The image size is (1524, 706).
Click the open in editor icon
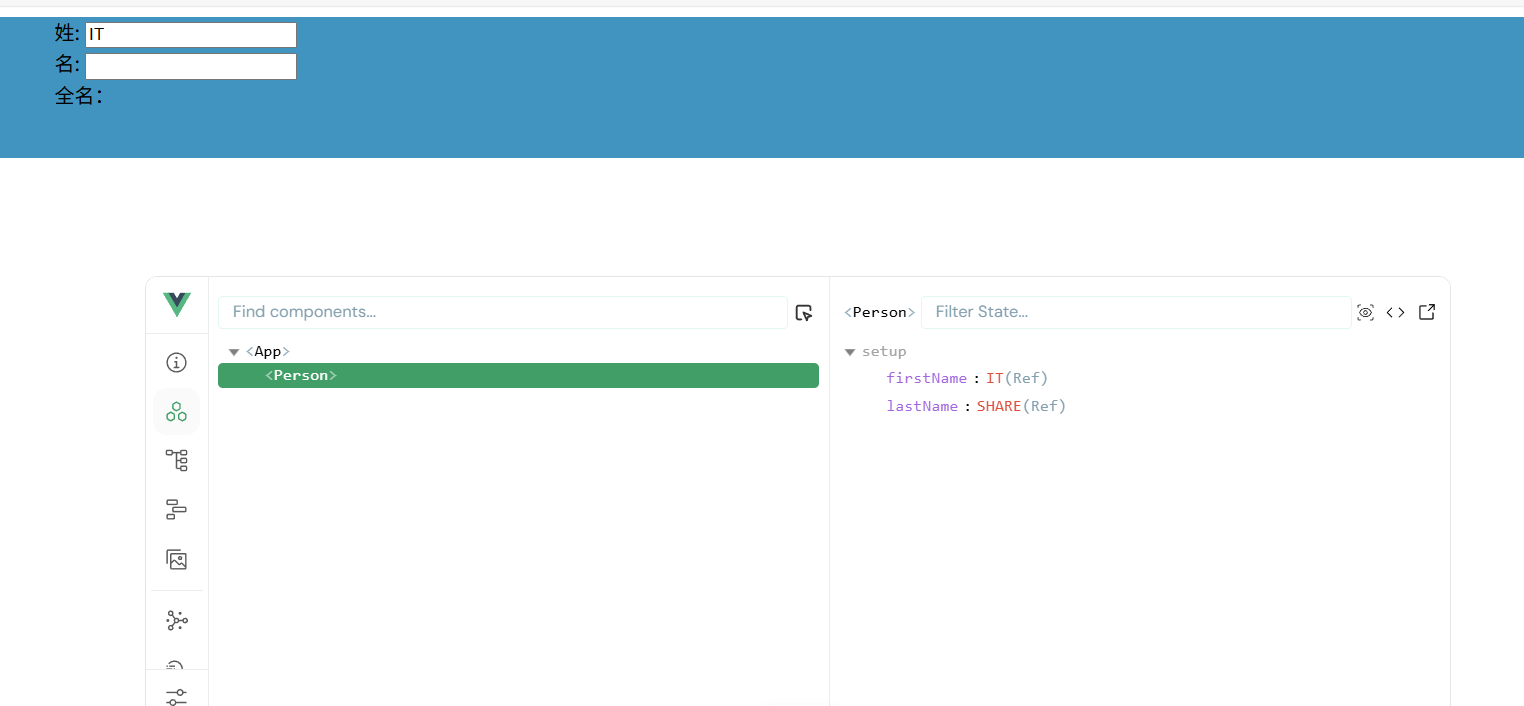(1427, 312)
